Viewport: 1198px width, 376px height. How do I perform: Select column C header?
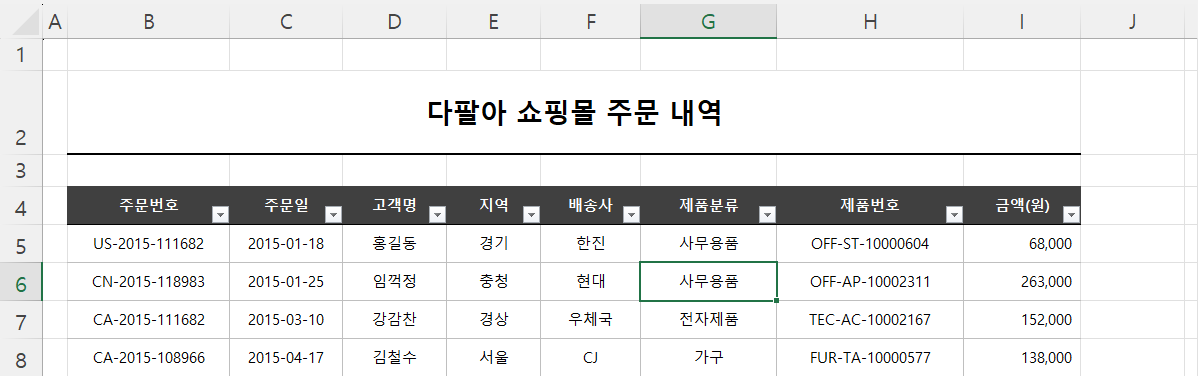click(x=286, y=22)
